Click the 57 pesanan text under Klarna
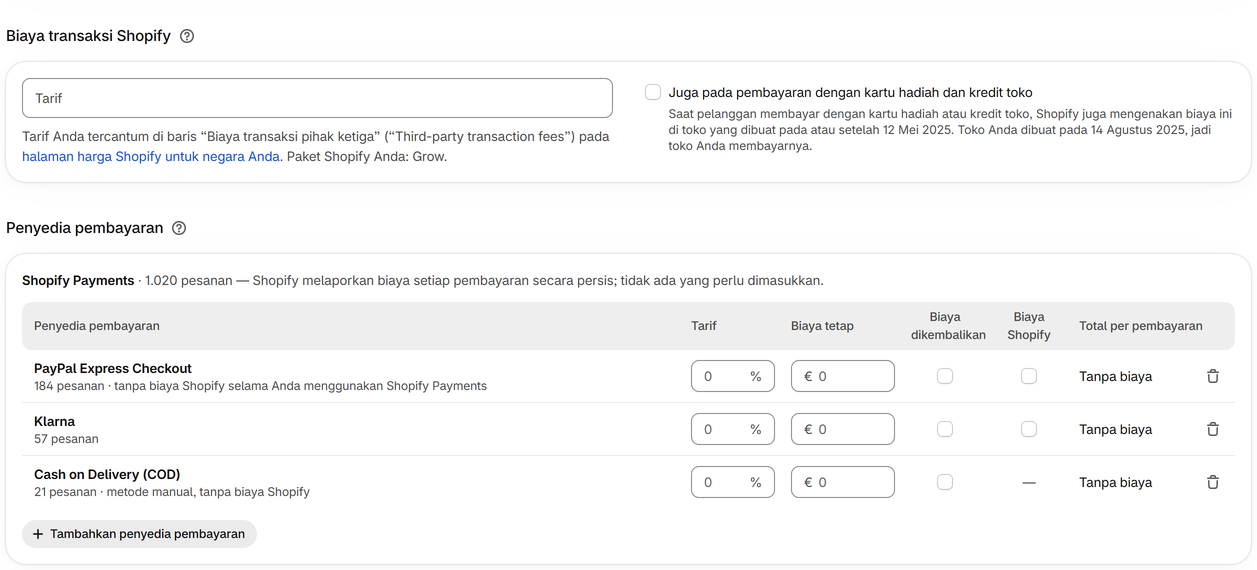Viewport: 1257px width, 570px height. coord(66,439)
